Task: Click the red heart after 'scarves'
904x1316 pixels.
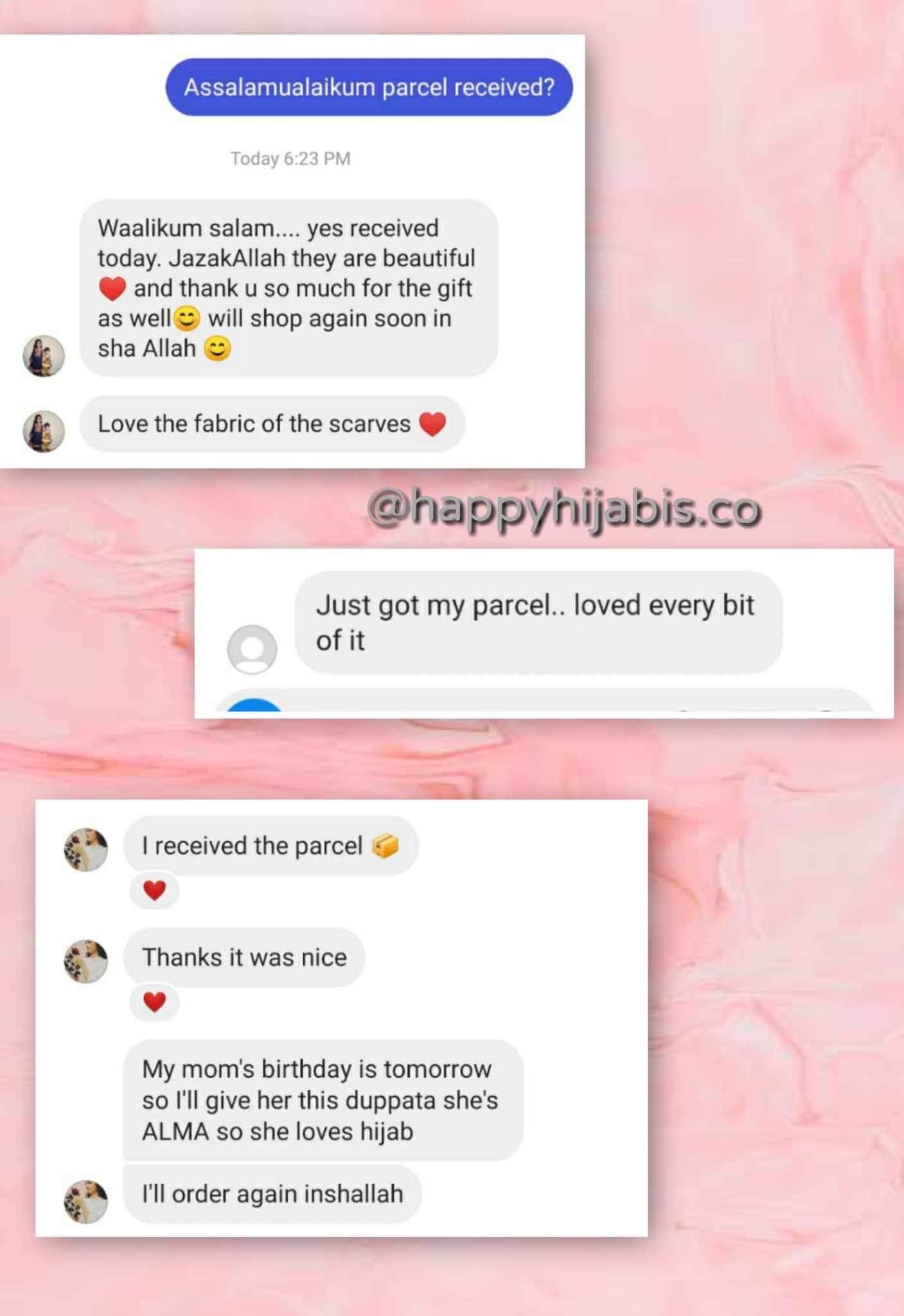Action: point(432,424)
